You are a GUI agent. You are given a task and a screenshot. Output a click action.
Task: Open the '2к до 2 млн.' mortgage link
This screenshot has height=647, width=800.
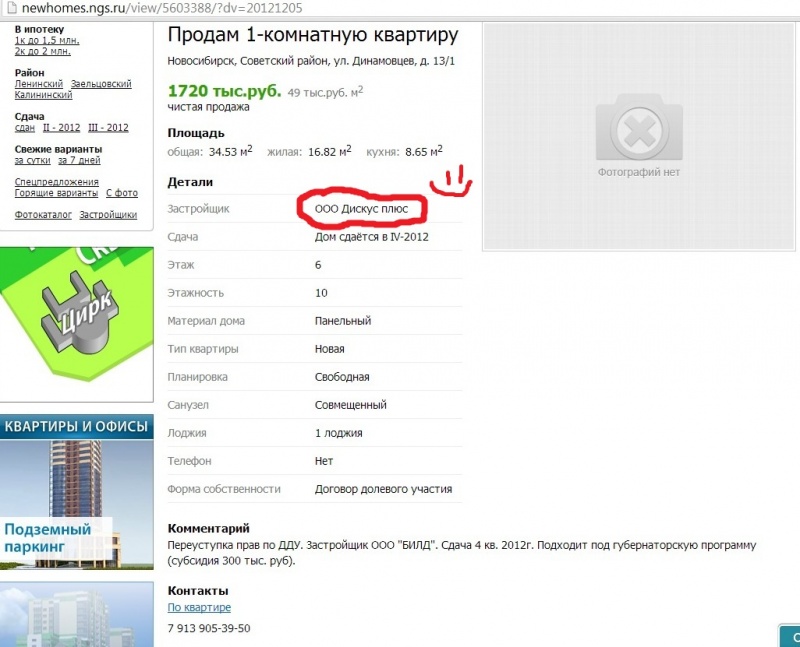[43, 51]
